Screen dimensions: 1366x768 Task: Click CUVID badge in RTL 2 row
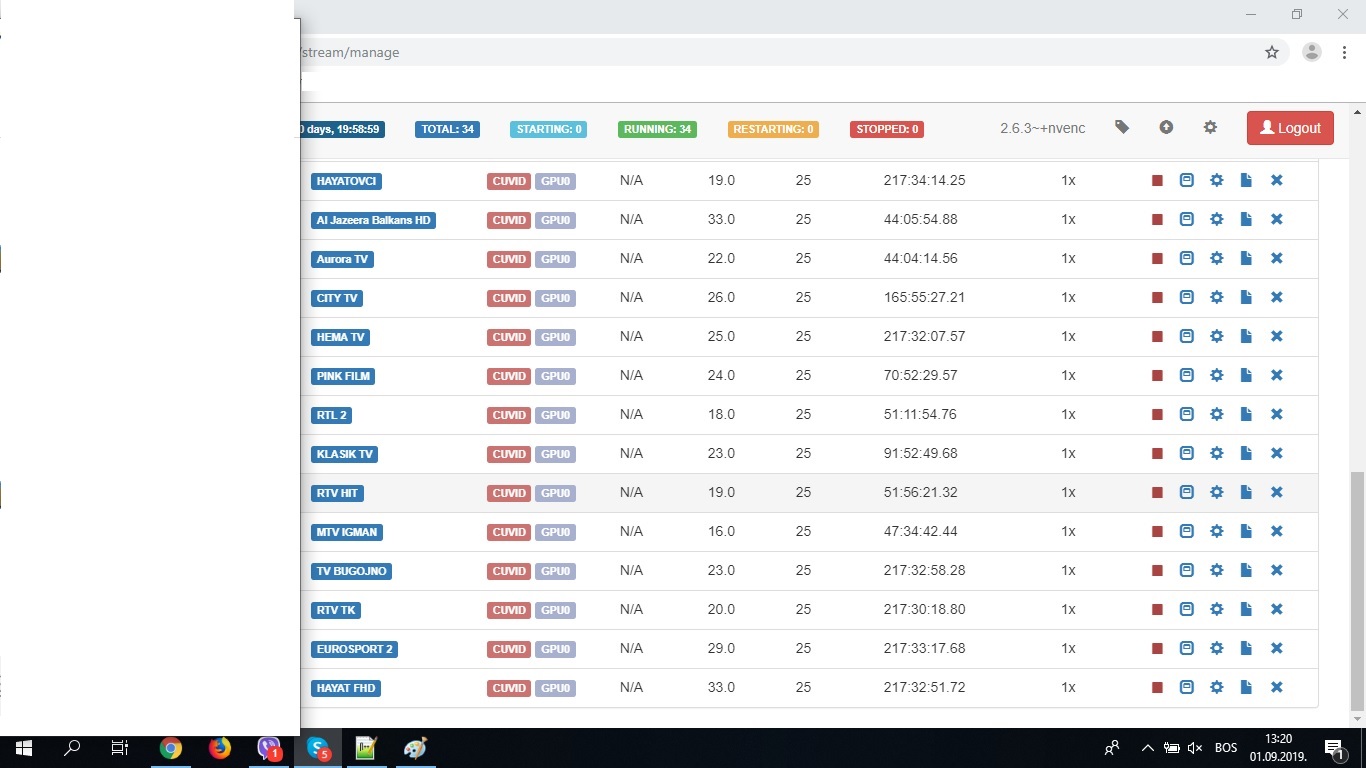(x=509, y=415)
